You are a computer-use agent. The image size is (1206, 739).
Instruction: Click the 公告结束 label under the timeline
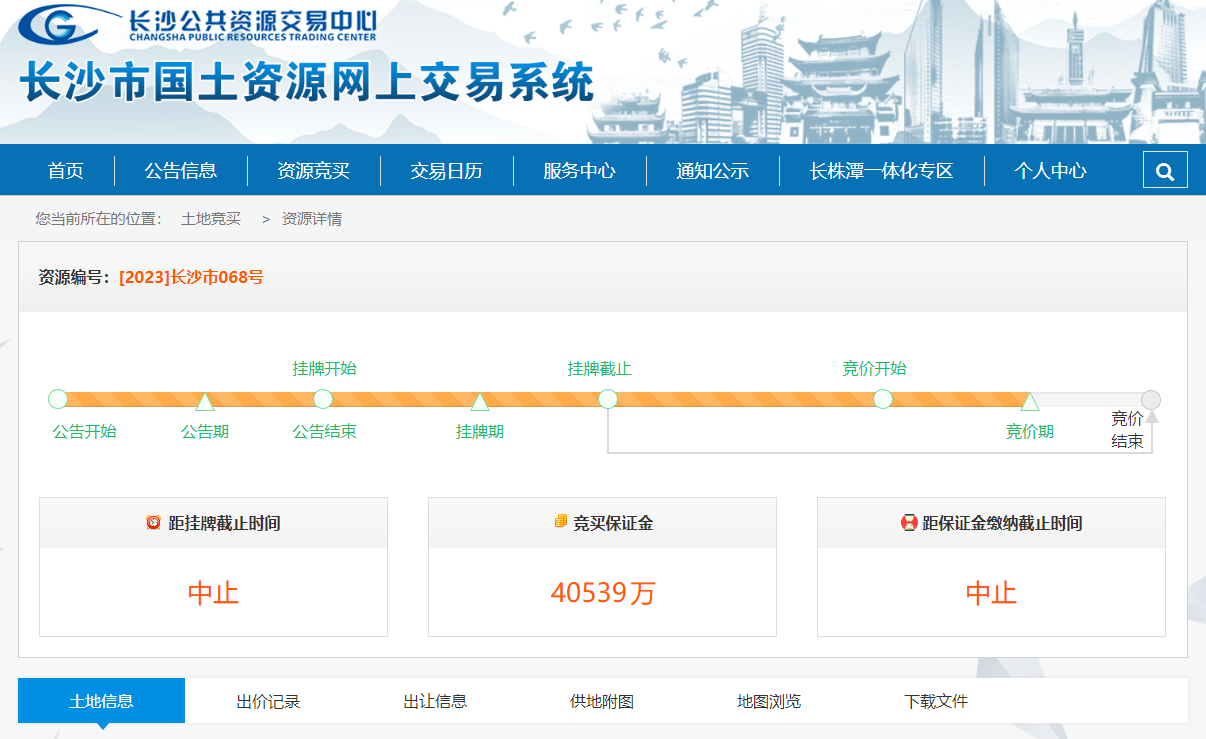point(324,432)
